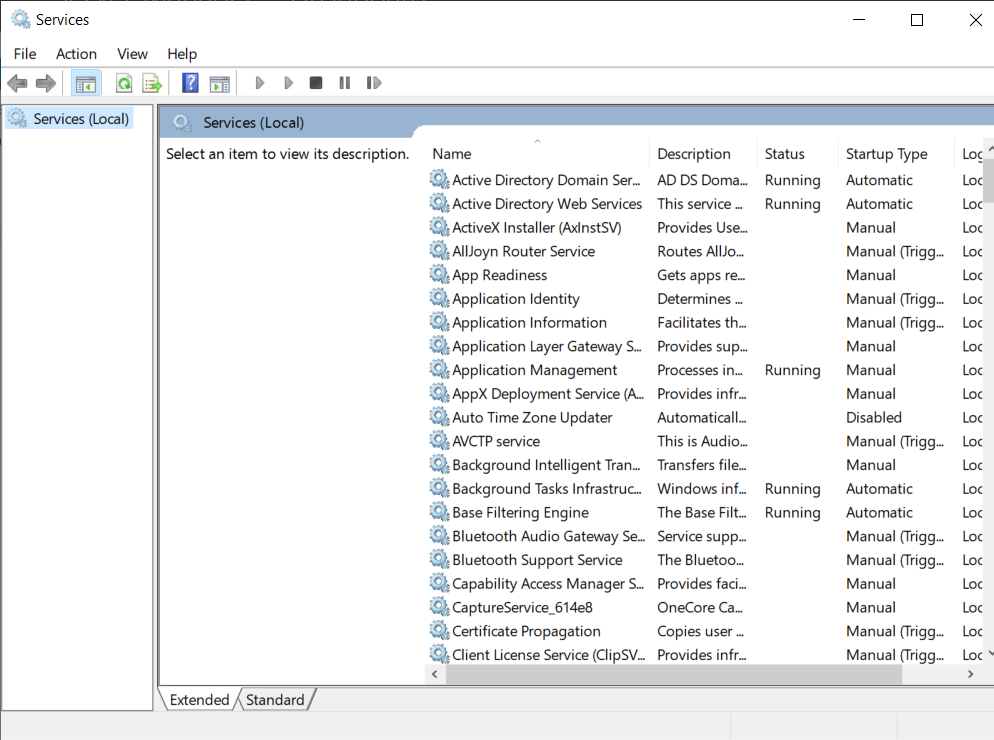Click the Forward arrow toolbar icon
This screenshot has height=740, width=994.
coord(46,83)
